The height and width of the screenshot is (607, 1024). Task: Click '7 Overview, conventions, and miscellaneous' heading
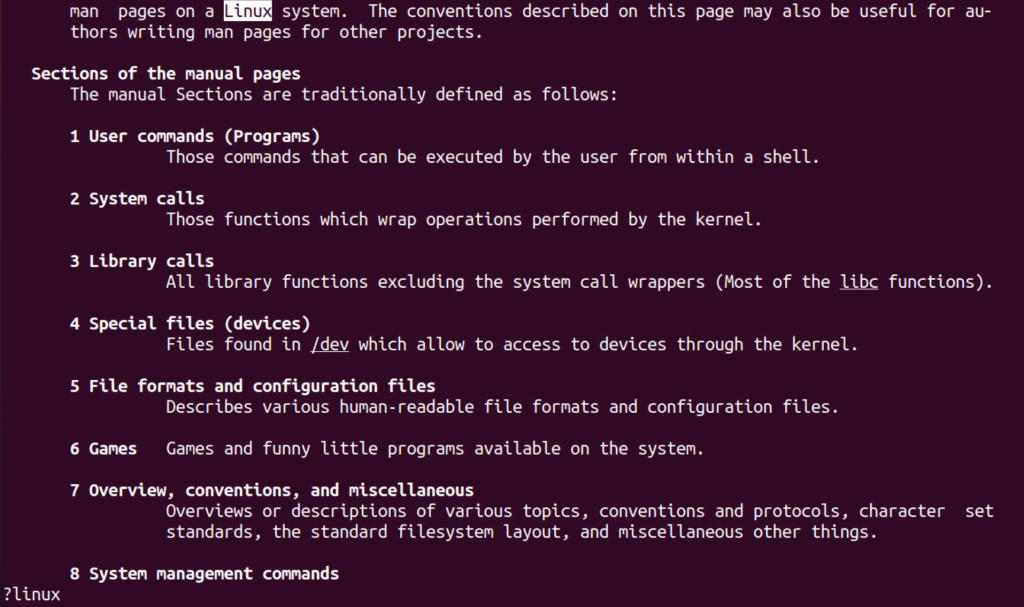(272, 490)
